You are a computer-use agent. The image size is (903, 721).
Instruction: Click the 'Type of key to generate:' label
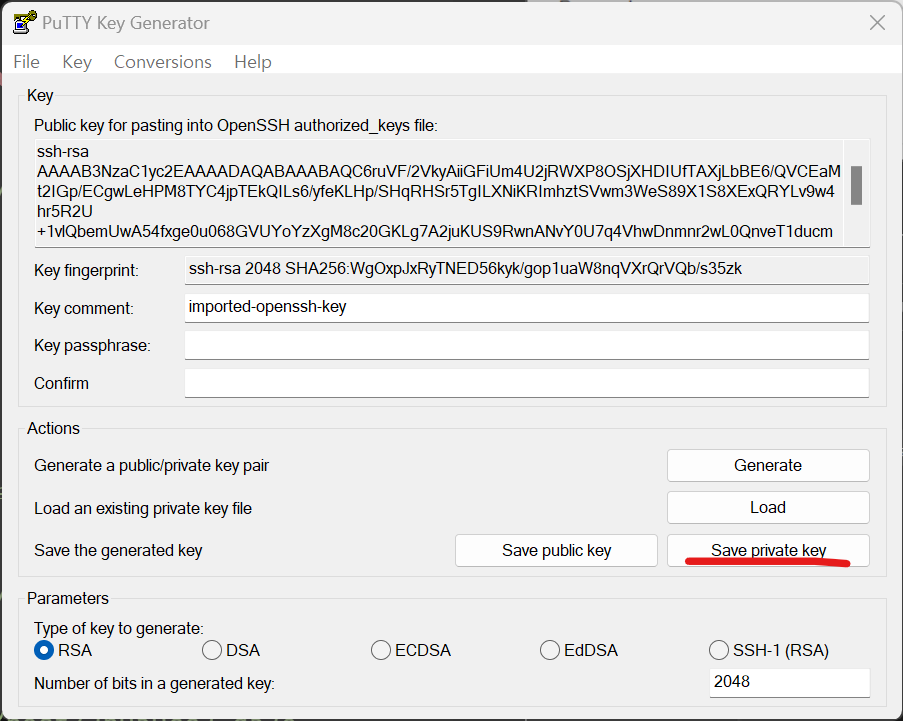tap(119, 628)
